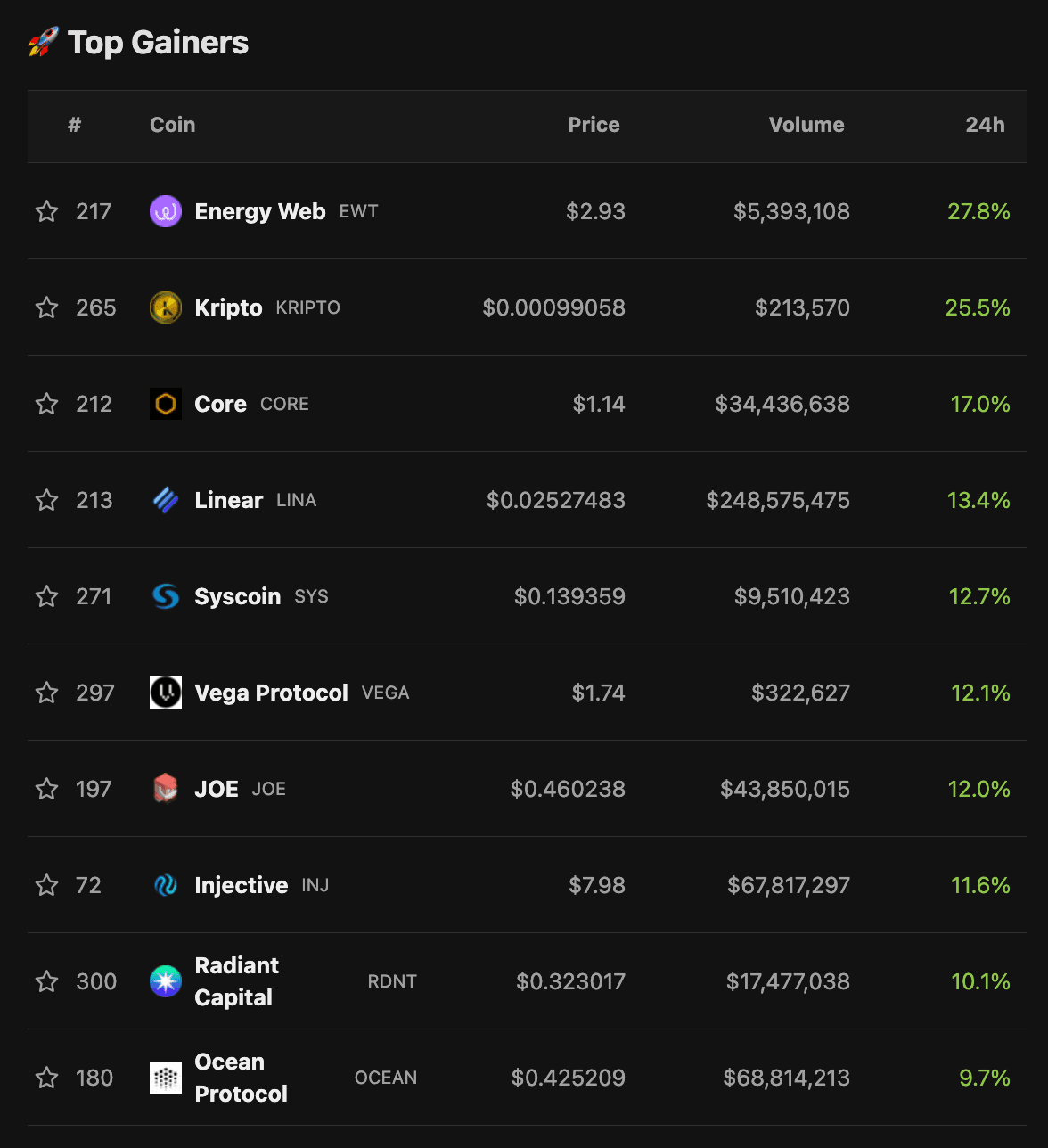Click the JOE red character logo
This screenshot has height=1148, width=1048.
(x=166, y=789)
